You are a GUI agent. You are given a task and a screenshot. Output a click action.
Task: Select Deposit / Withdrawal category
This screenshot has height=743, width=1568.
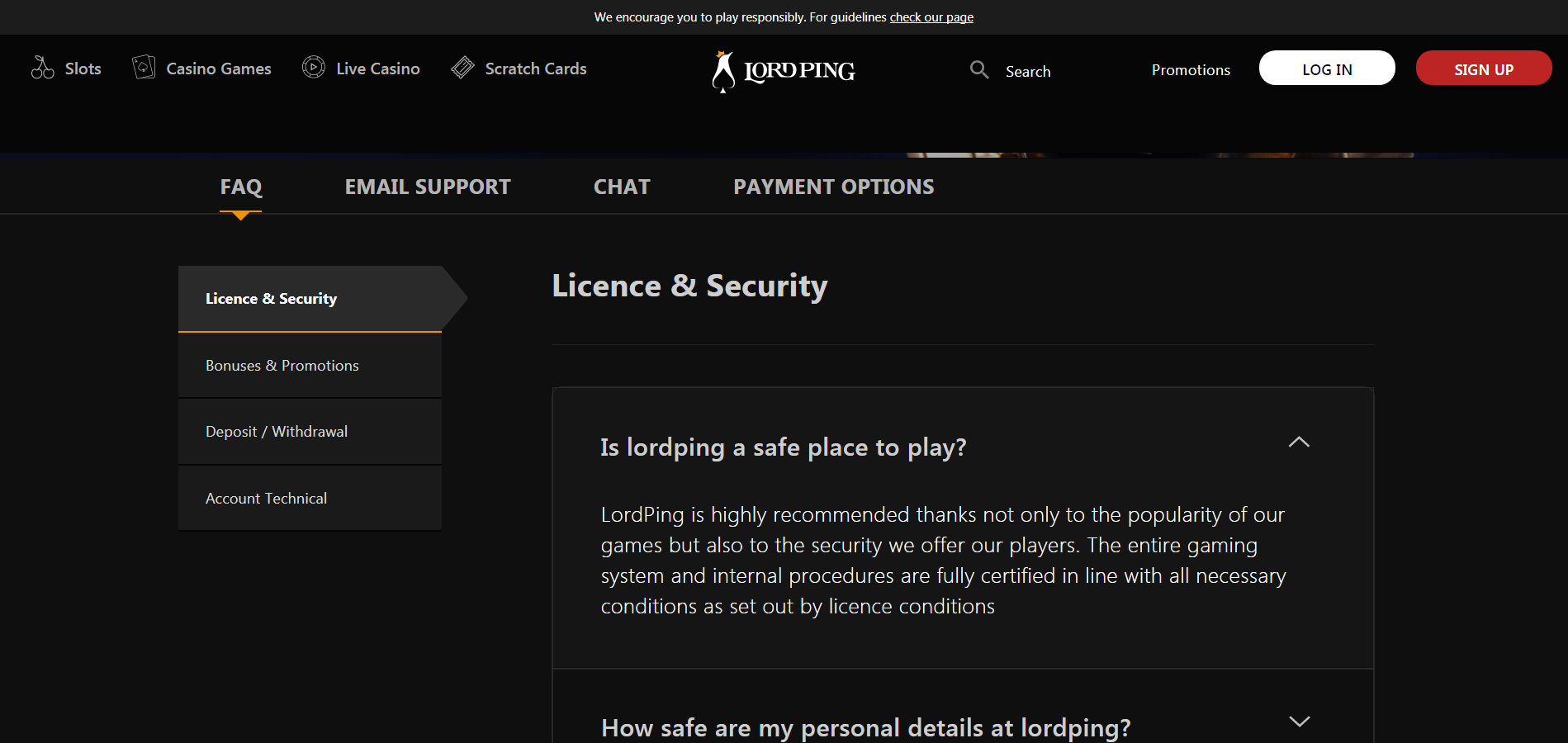pos(310,432)
